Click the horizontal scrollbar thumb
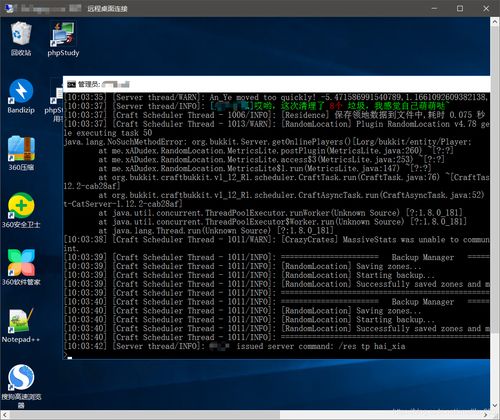 point(144,415)
